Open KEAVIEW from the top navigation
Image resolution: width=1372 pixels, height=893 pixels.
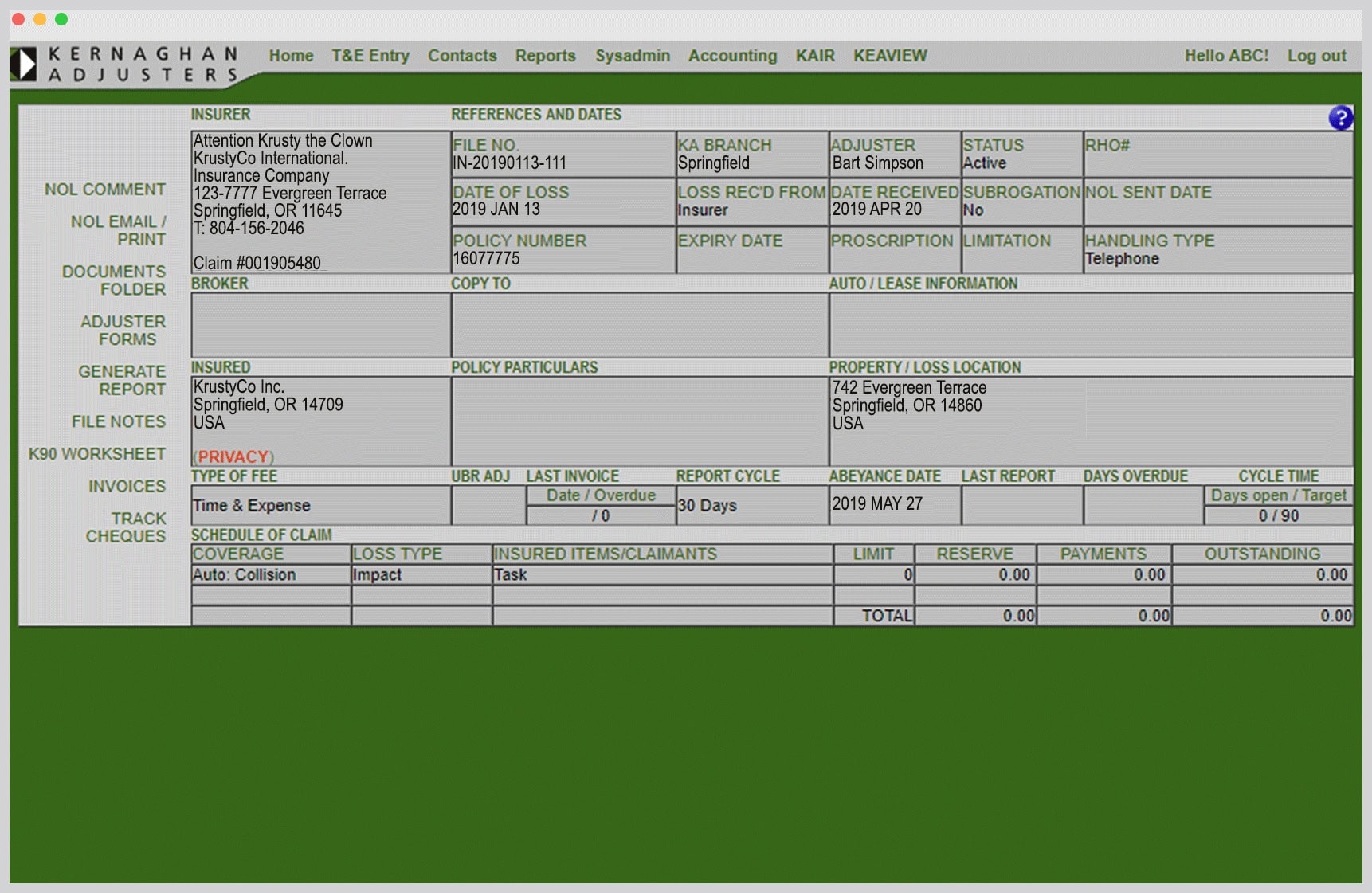pos(890,56)
